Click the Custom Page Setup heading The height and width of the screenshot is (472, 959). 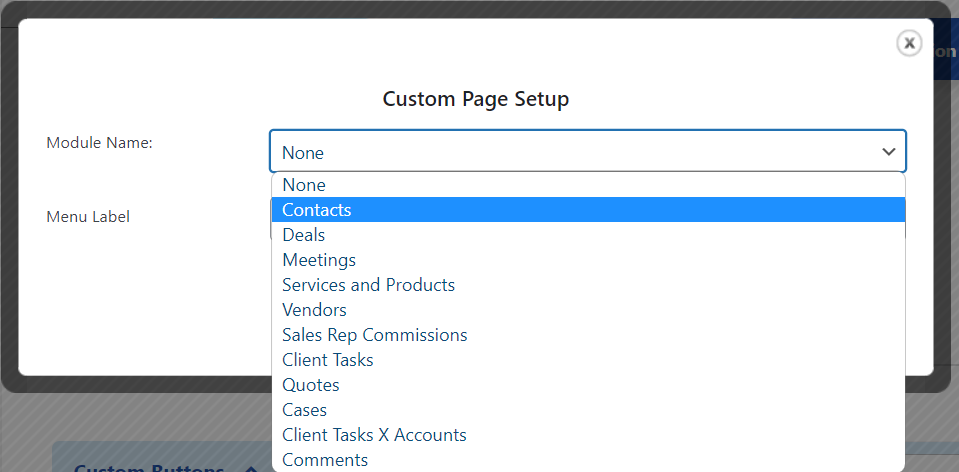coord(476,98)
